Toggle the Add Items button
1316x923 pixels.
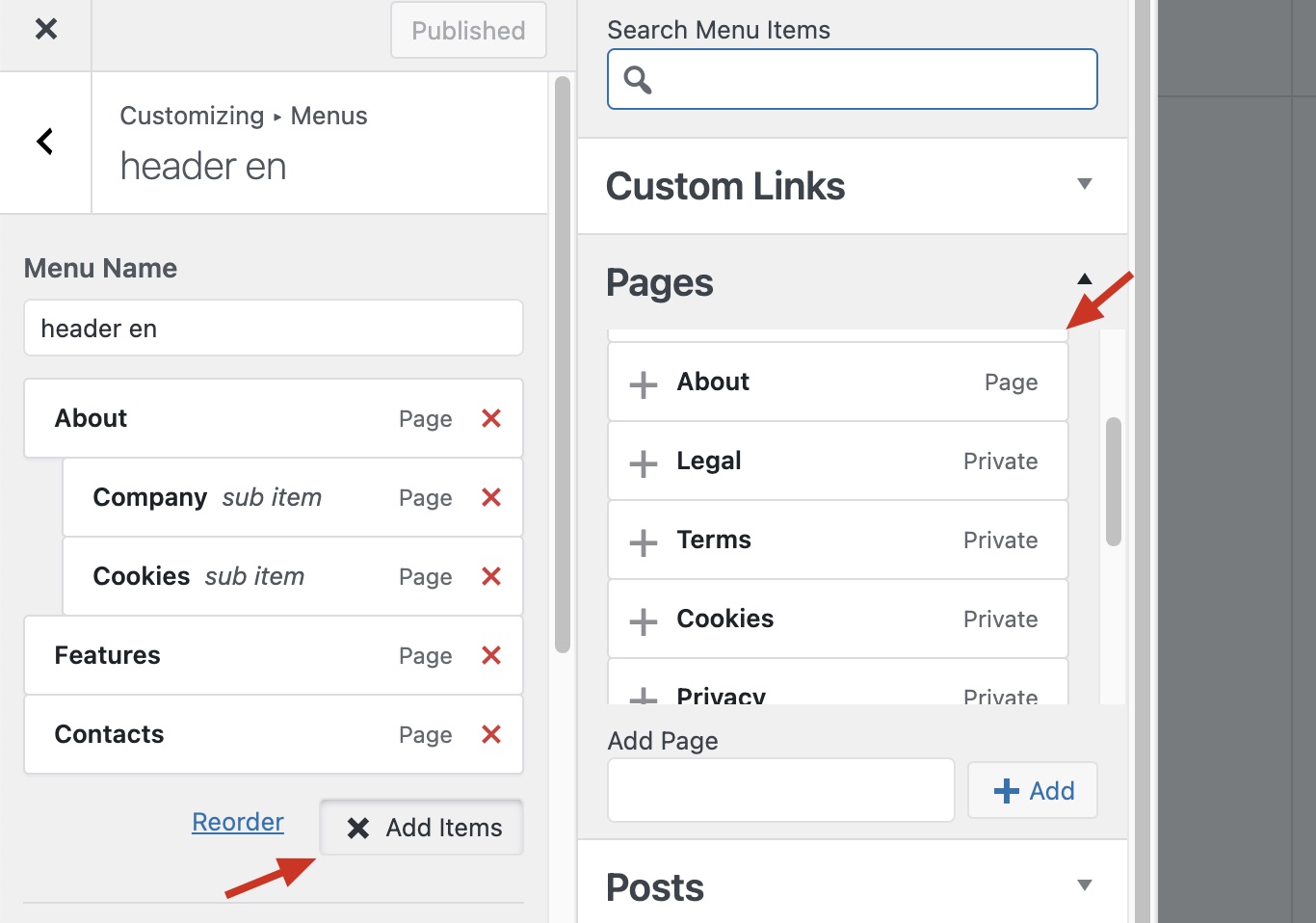tap(422, 828)
